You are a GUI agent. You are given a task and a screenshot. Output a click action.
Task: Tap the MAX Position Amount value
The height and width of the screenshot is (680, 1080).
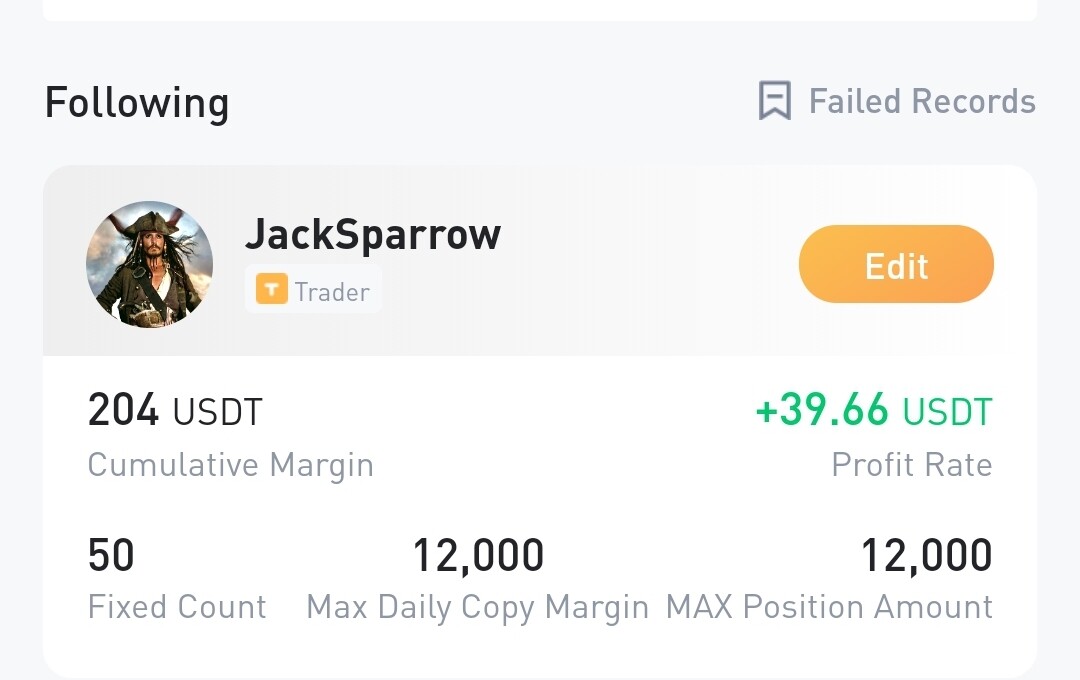pos(927,556)
